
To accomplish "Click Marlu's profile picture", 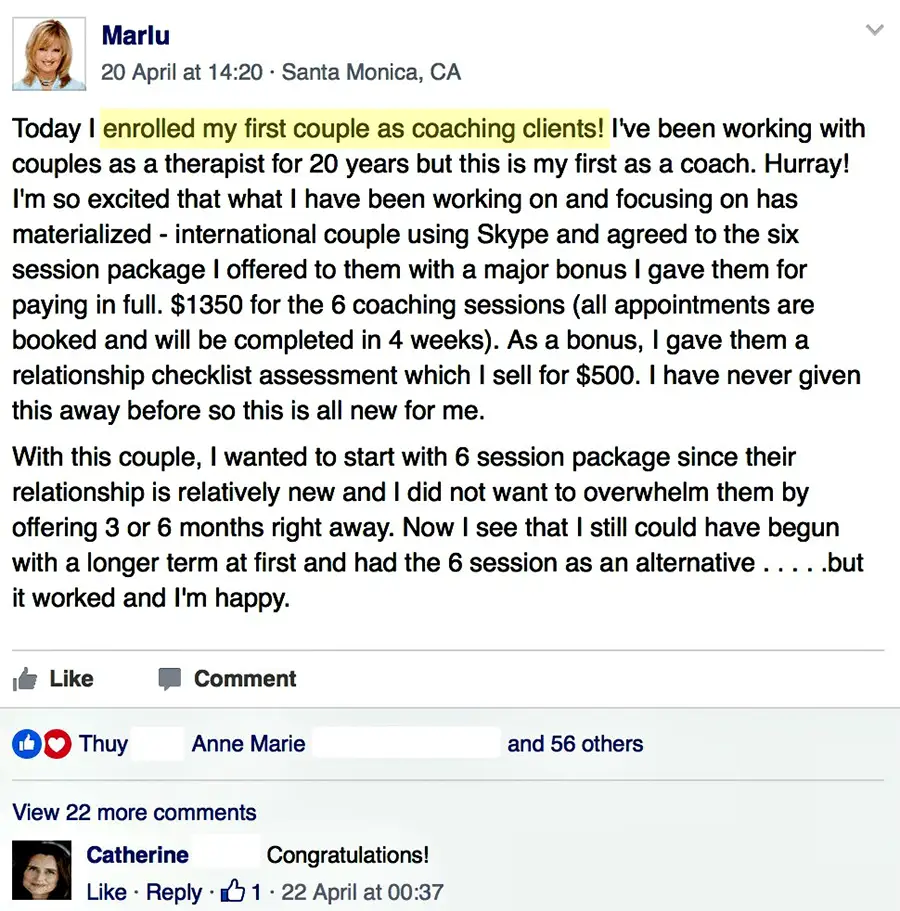I will (48, 53).
